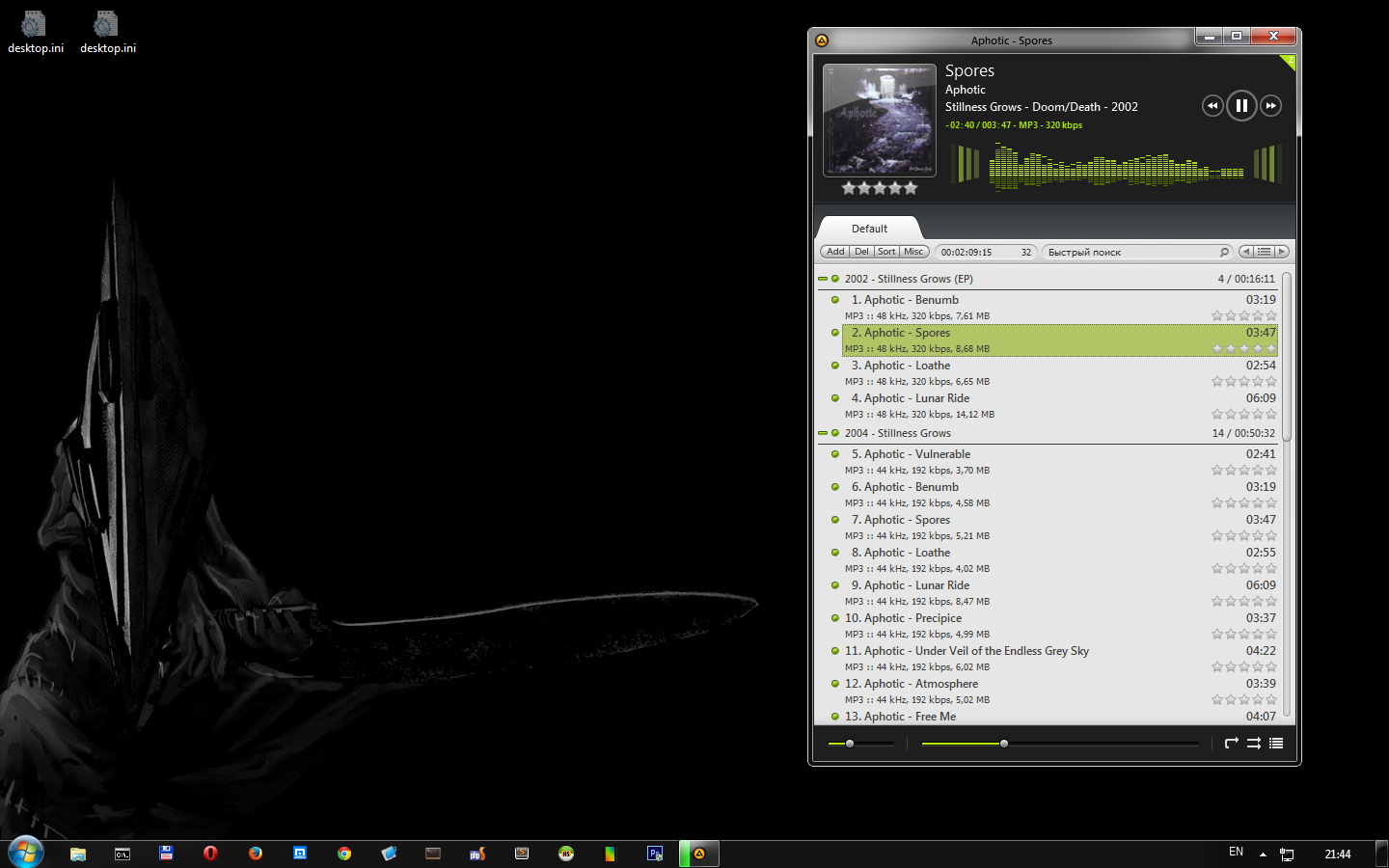Collapse the 2004 - Stillness Grows group
Viewport: 1389px width, 868px height.
point(823,433)
